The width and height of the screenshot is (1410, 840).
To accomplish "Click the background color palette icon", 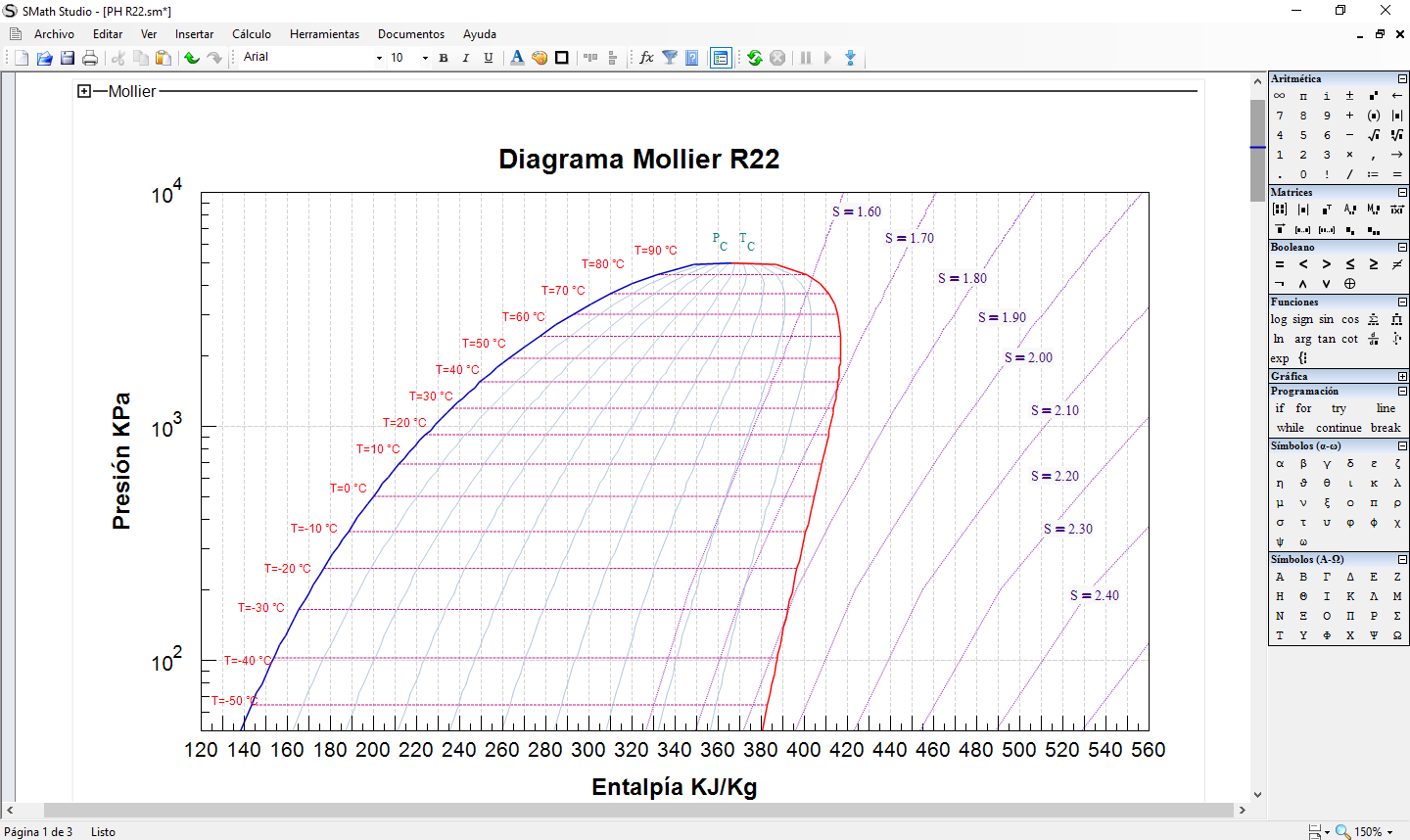I will pos(540,58).
